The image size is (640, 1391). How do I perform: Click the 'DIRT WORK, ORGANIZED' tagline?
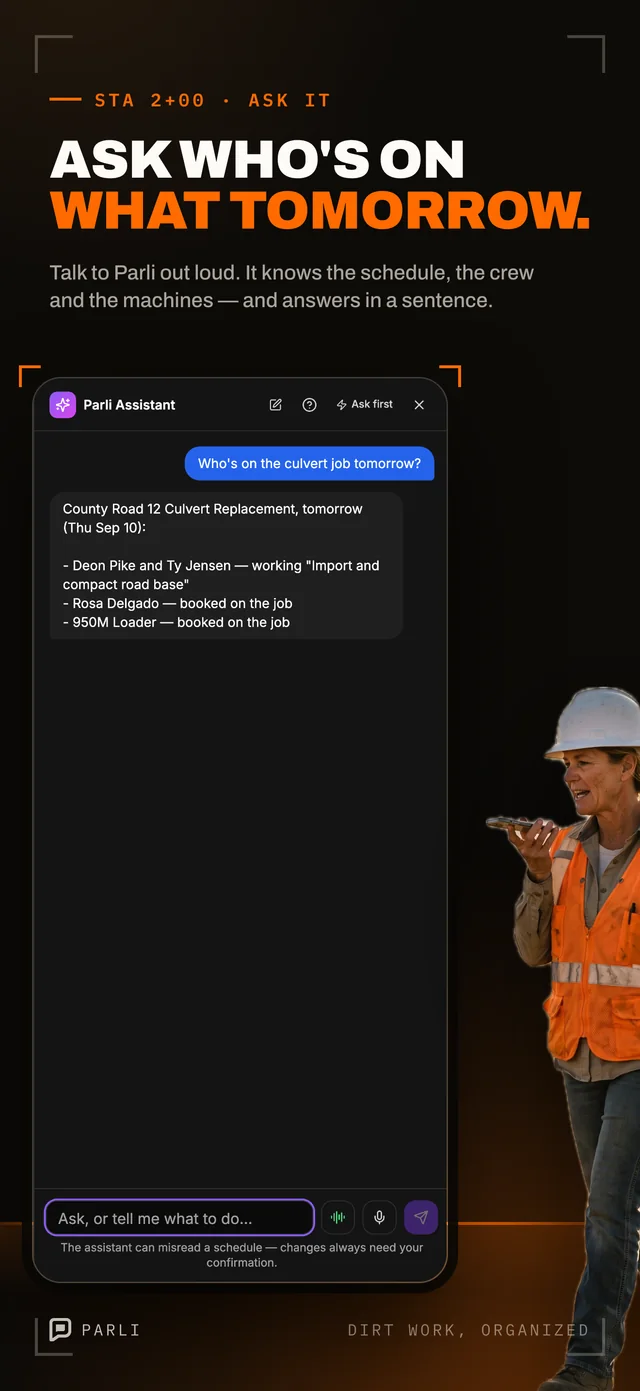(468, 1330)
